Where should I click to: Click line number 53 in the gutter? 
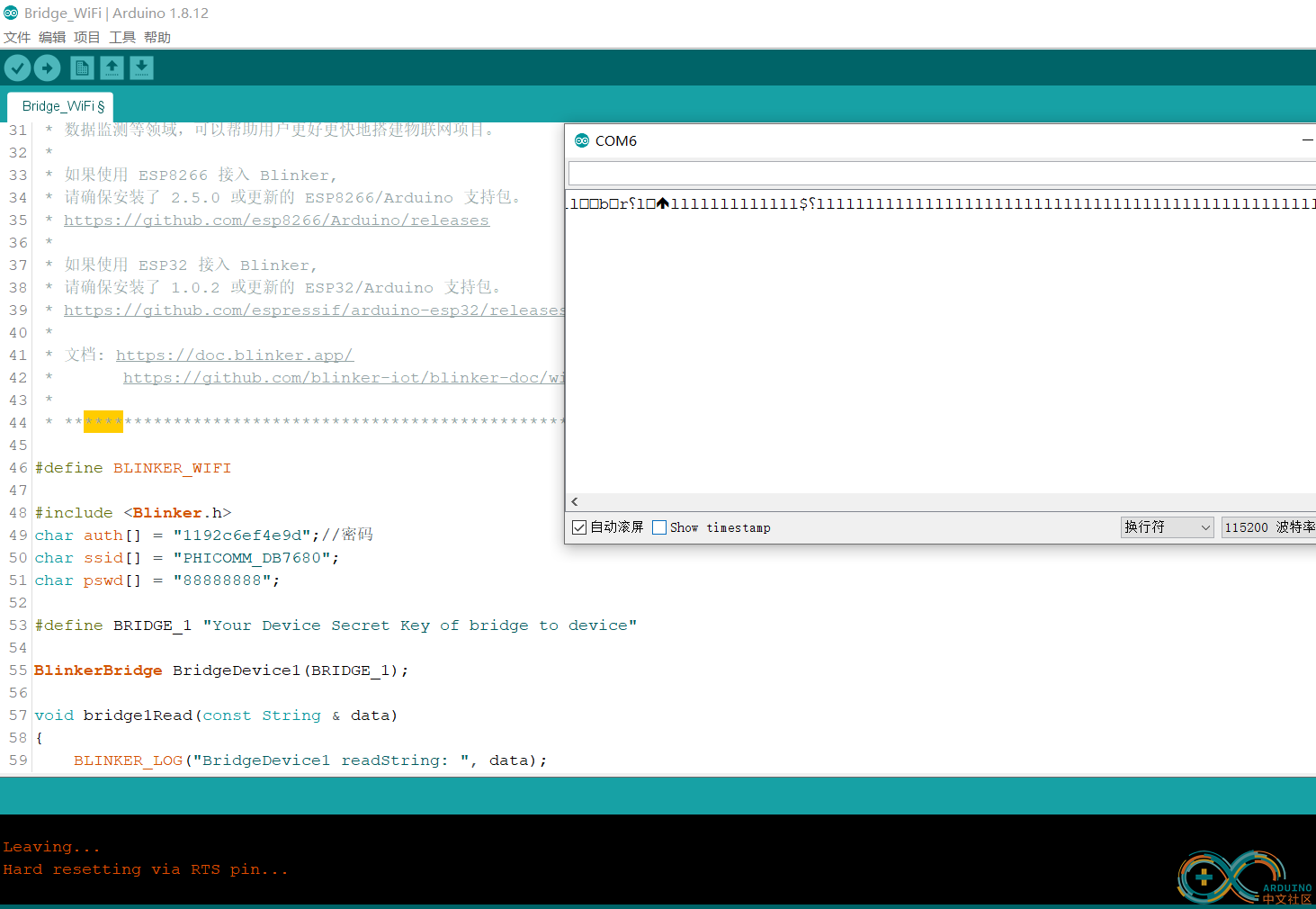point(18,625)
